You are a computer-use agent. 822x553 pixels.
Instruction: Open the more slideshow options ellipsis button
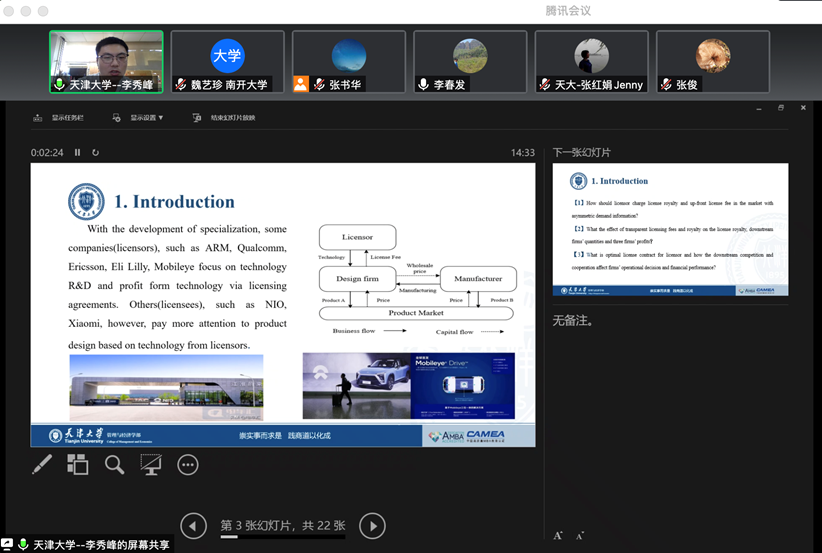click(188, 464)
